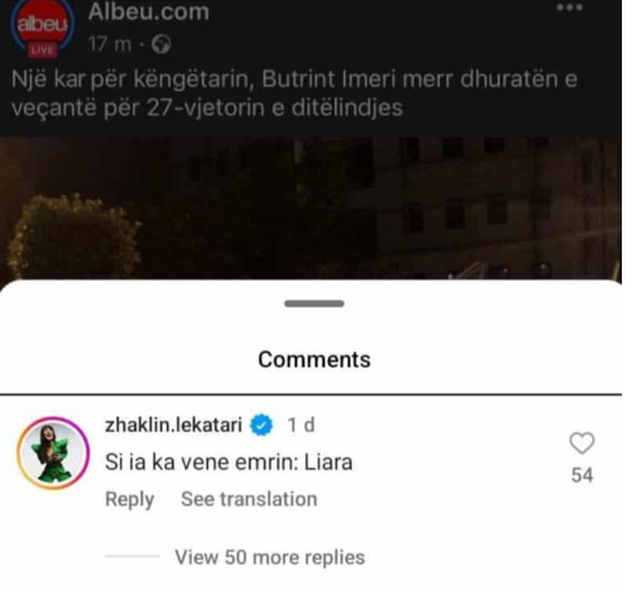640x596 pixels.
Task: Open the zhaklin.lekatari username link
Action: click(x=173, y=425)
